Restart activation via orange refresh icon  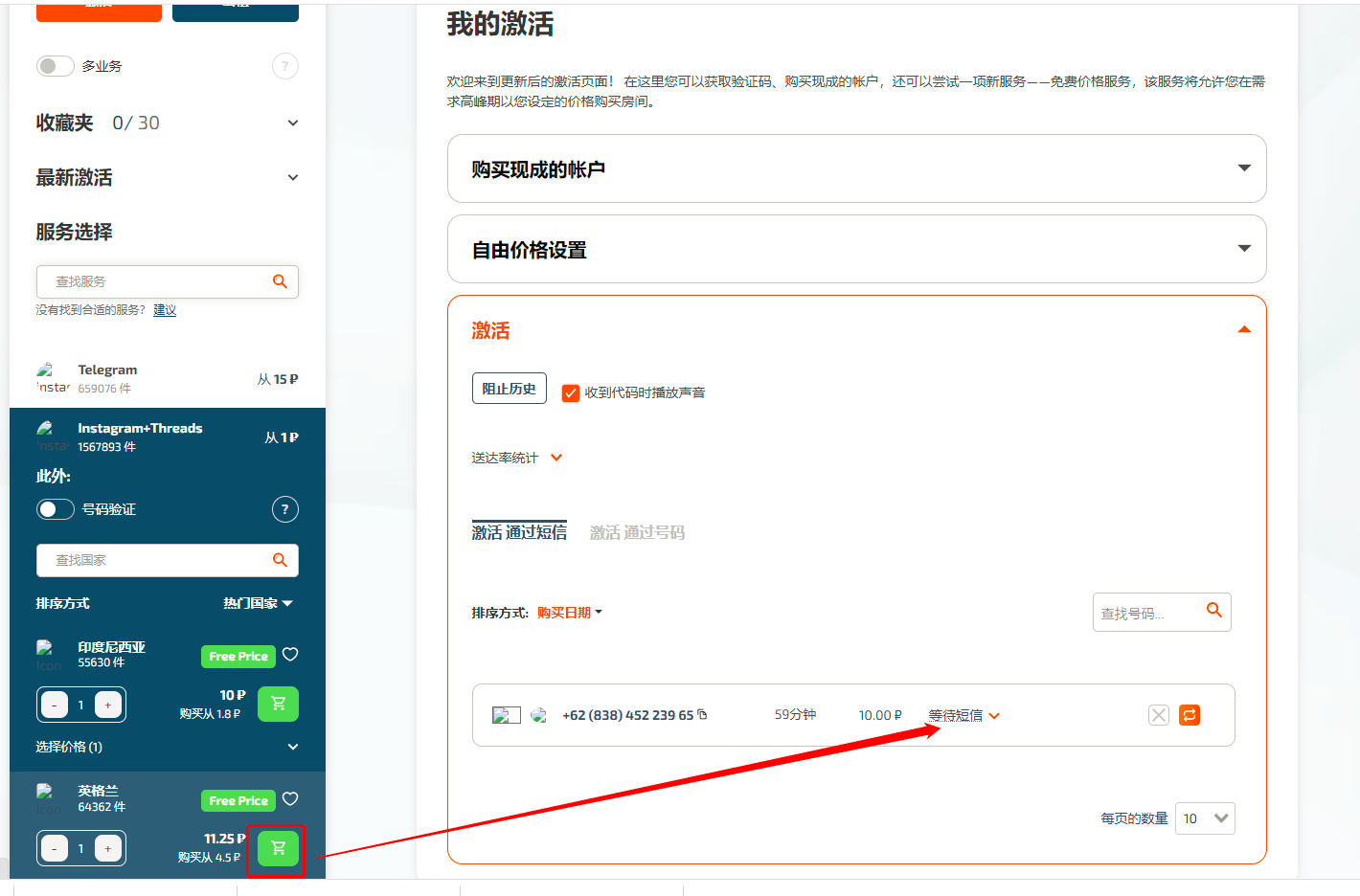[x=1189, y=714]
